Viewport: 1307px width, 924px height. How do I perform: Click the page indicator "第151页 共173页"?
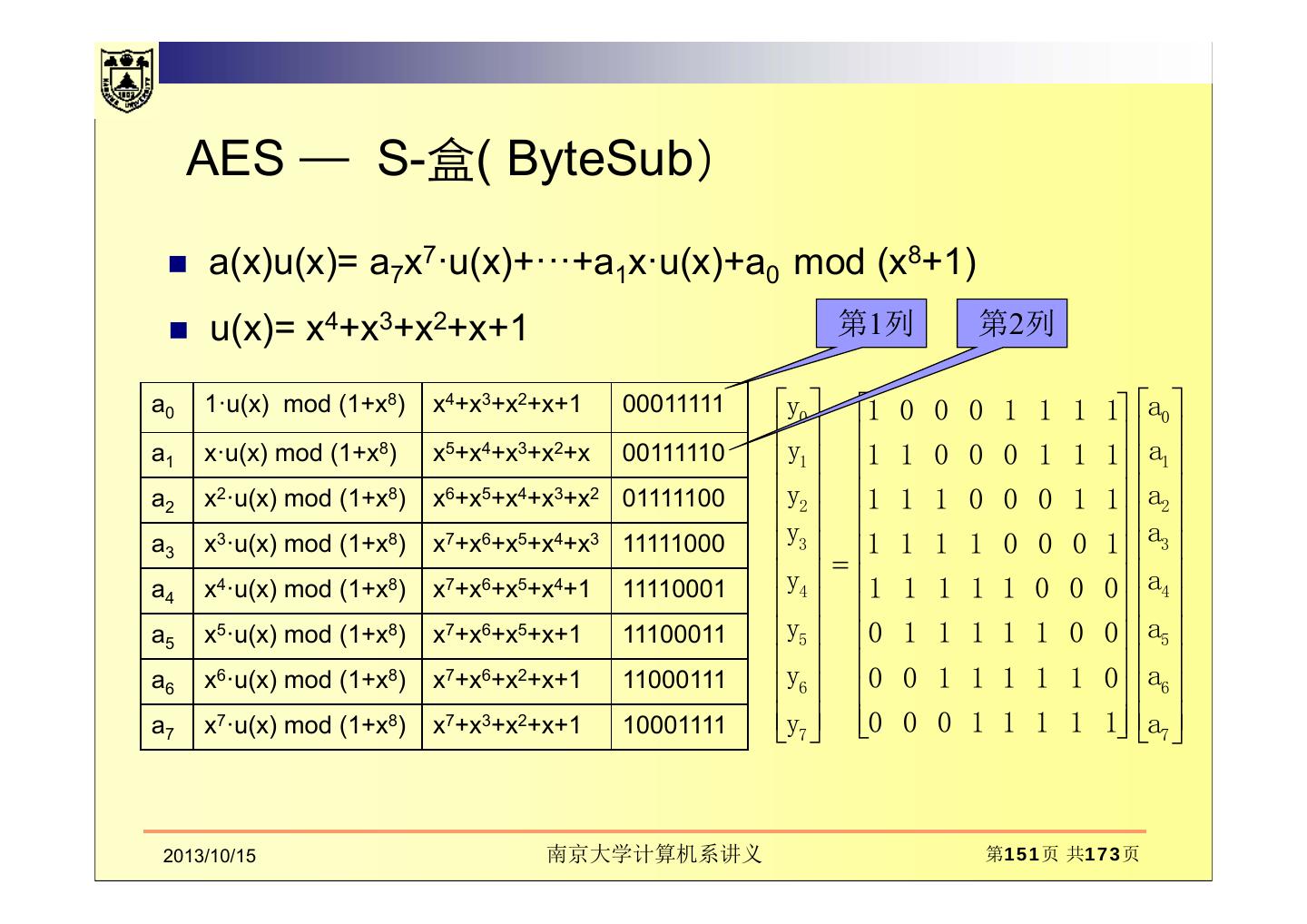pos(1063,854)
